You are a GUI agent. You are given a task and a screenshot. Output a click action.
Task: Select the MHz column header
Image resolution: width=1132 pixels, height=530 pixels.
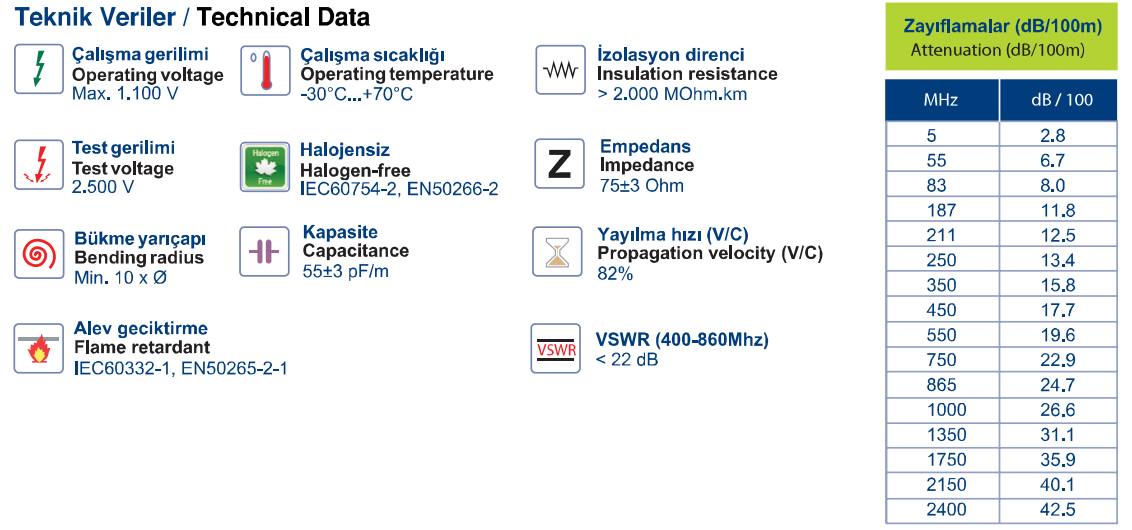942,100
